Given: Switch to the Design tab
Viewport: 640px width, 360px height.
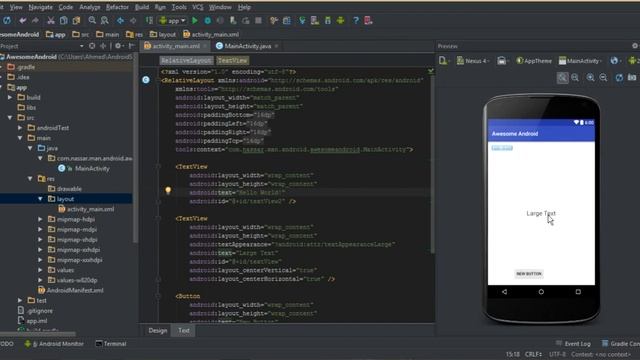Looking at the screenshot, I should pyautogui.click(x=158, y=331).
